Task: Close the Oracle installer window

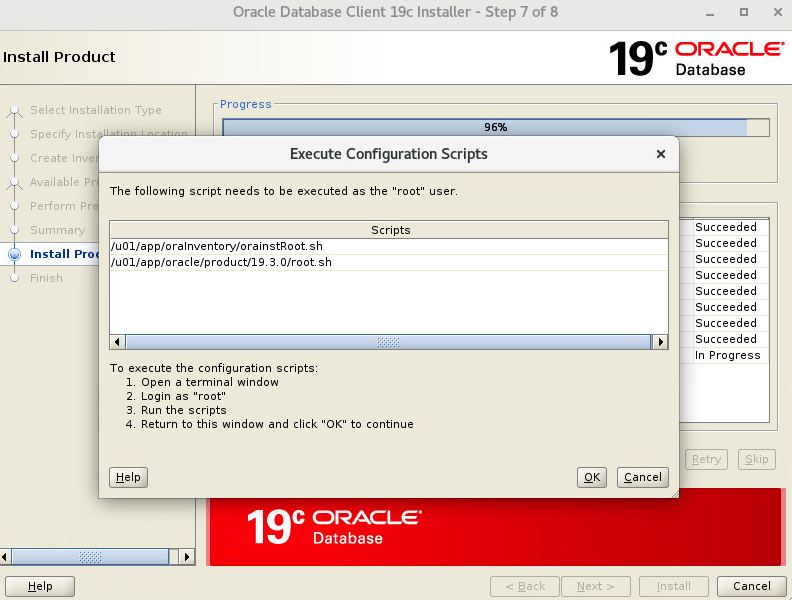Action: (777, 12)
